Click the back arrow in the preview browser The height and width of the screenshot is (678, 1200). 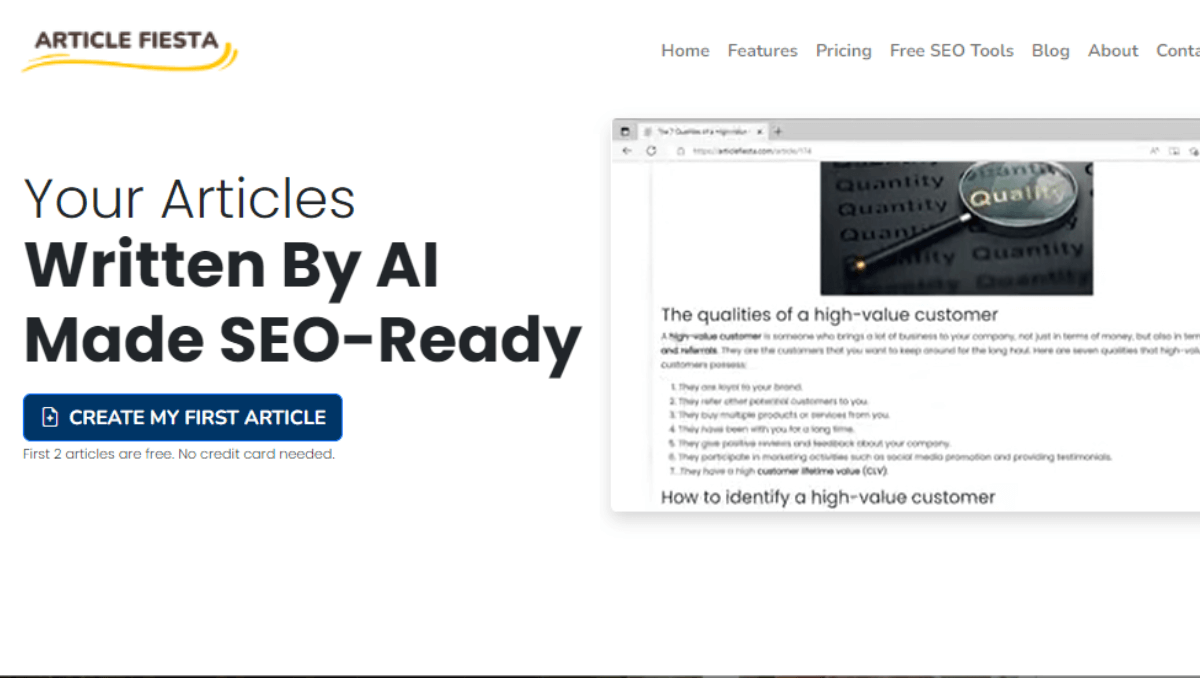pos(627,151)
